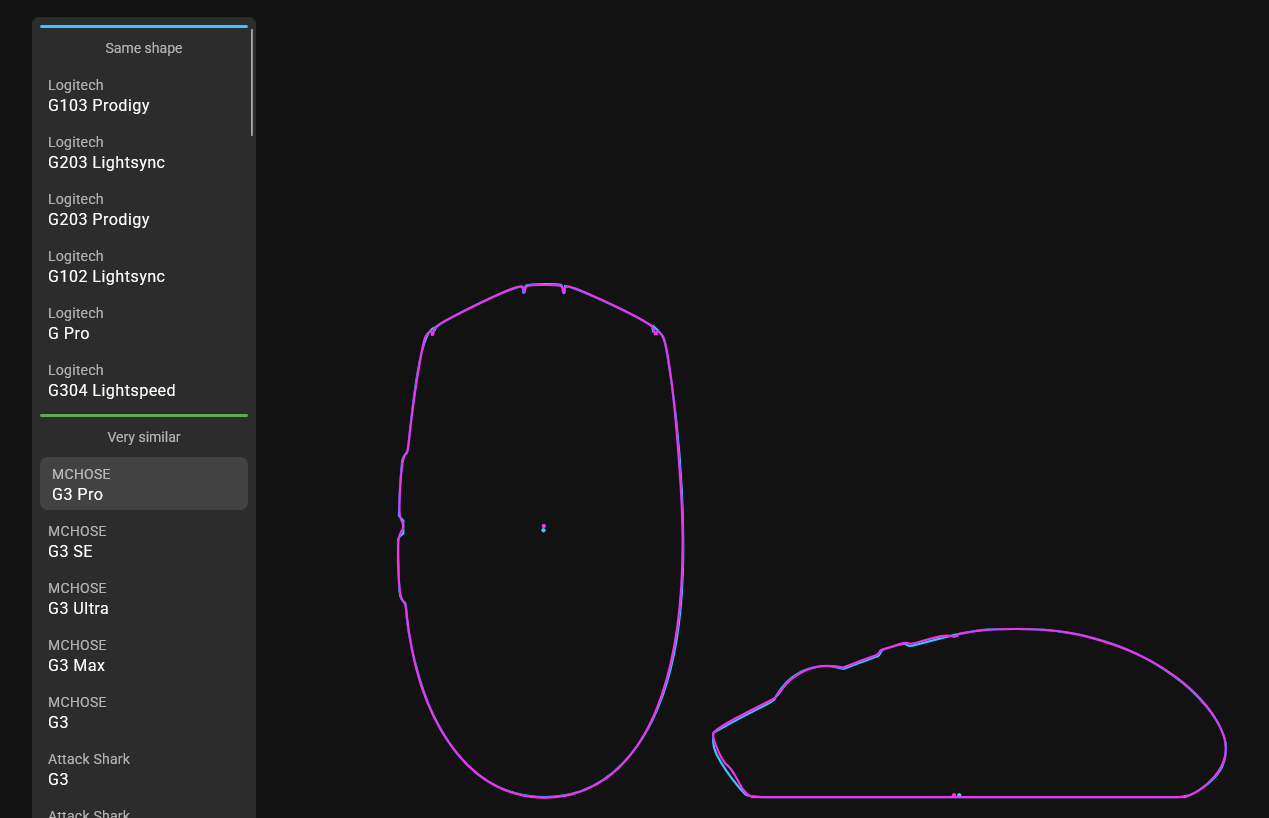Click the side-view mouse profile outline

click(x=969, y=713)
